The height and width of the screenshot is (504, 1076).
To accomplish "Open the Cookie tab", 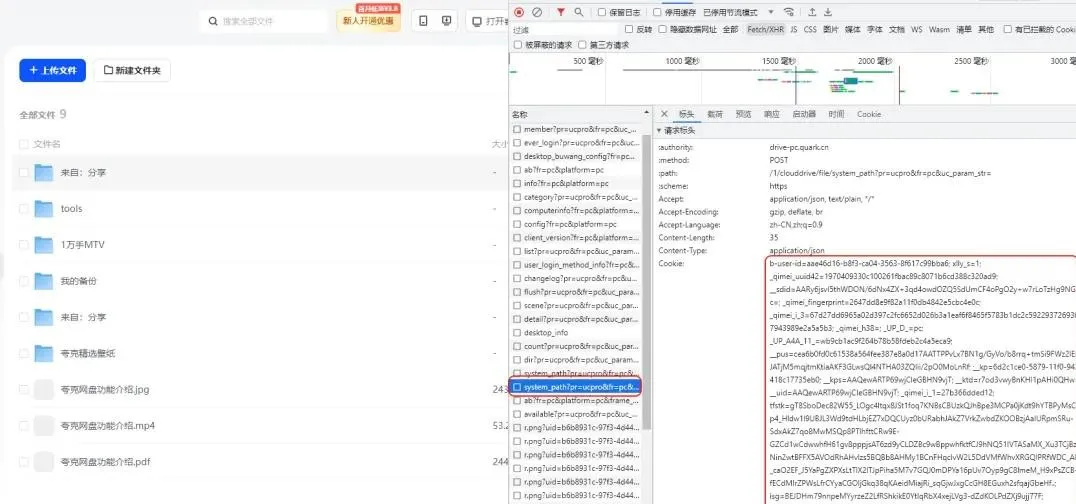I will pos(868,114).
